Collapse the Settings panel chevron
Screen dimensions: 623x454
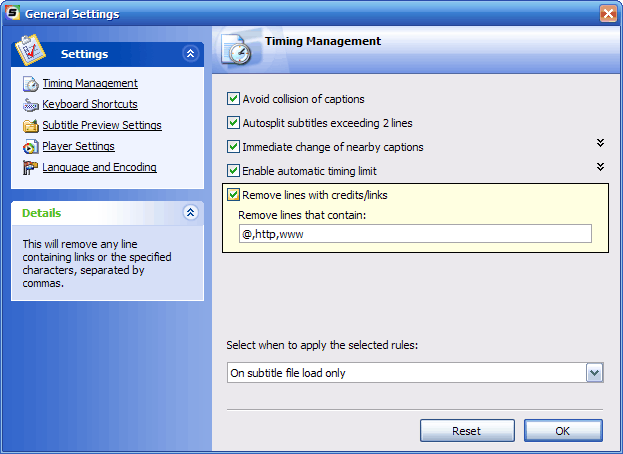[x=190, y=53]
